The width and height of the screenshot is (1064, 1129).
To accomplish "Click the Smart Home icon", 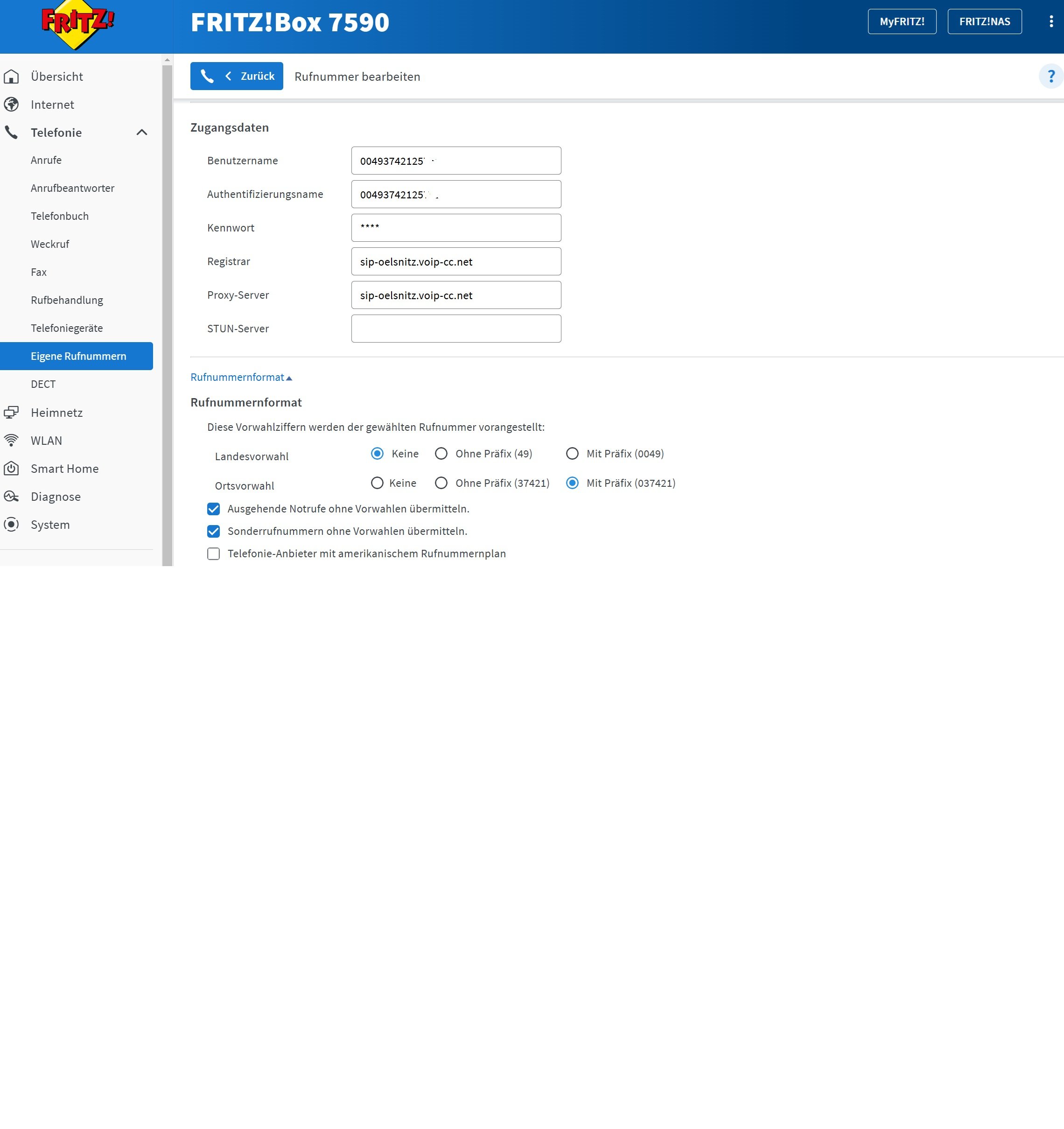I will click(11, 469).
